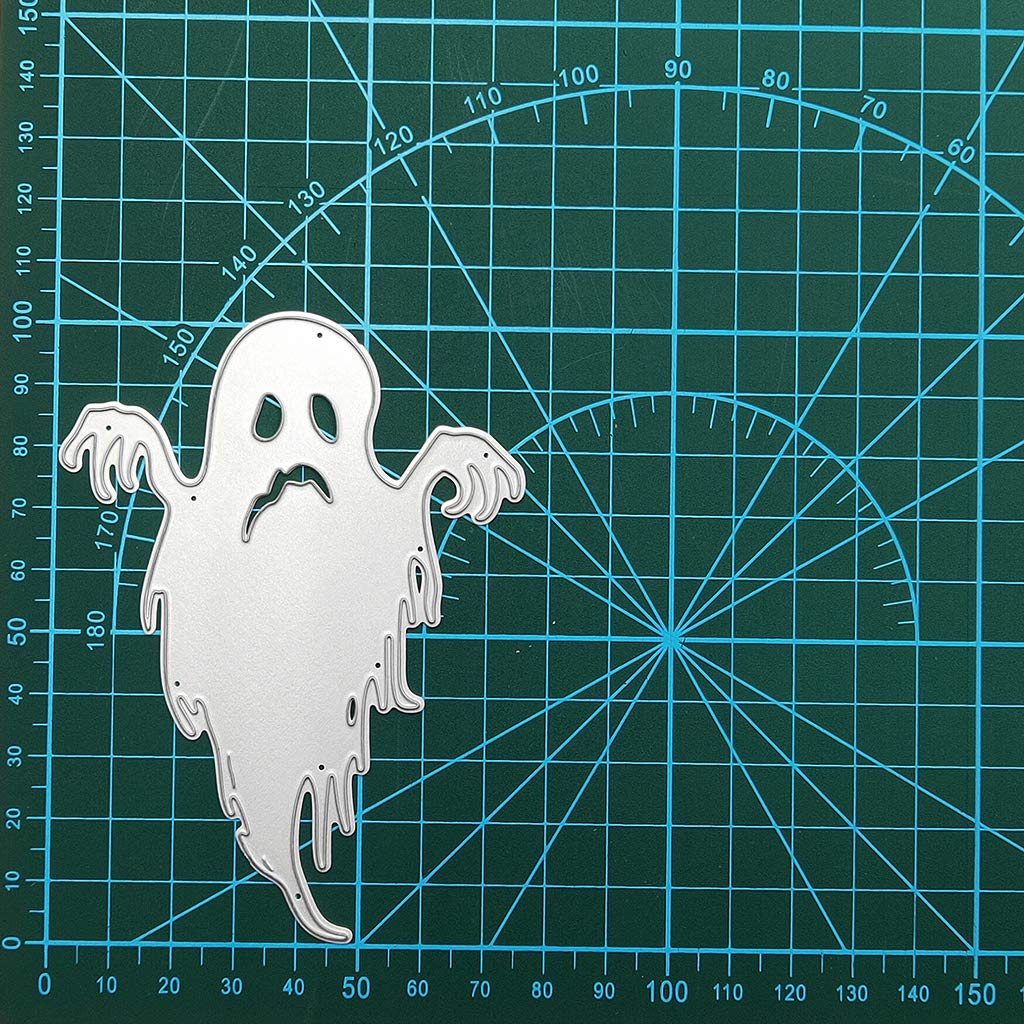Click the horizontal ruler's 150 label
The image size is (1024, 1024).
(974, 995)
